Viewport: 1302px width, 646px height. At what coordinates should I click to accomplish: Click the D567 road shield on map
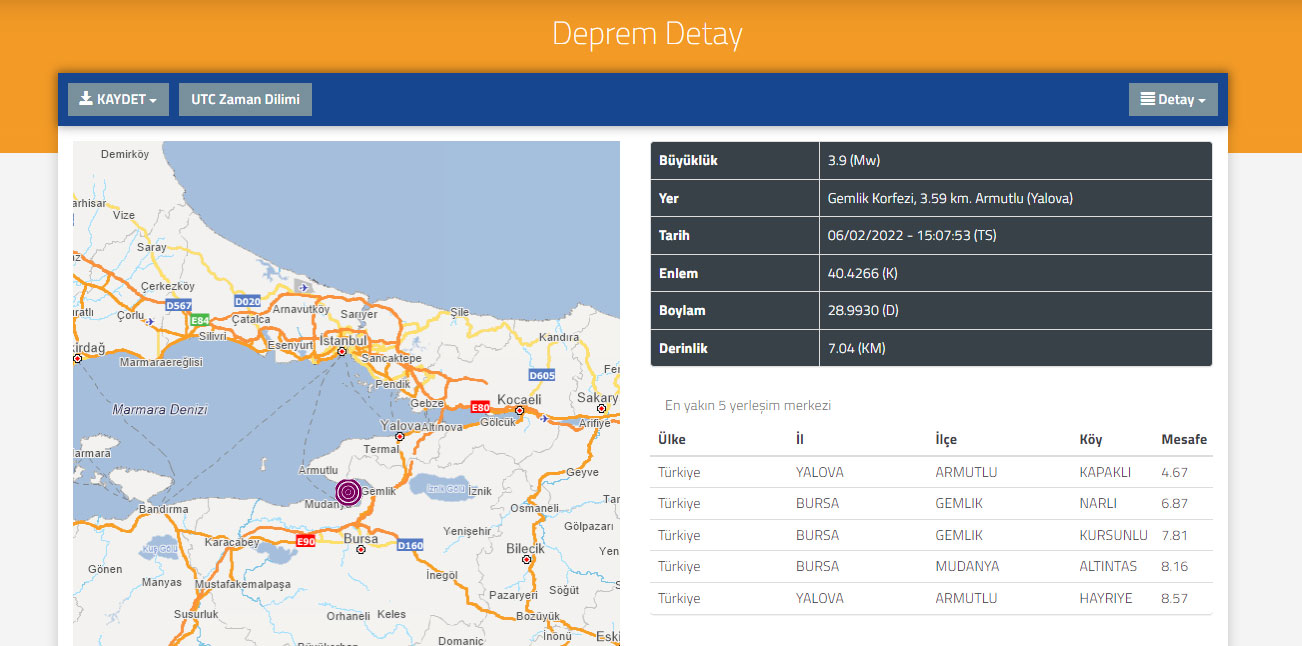179,305
